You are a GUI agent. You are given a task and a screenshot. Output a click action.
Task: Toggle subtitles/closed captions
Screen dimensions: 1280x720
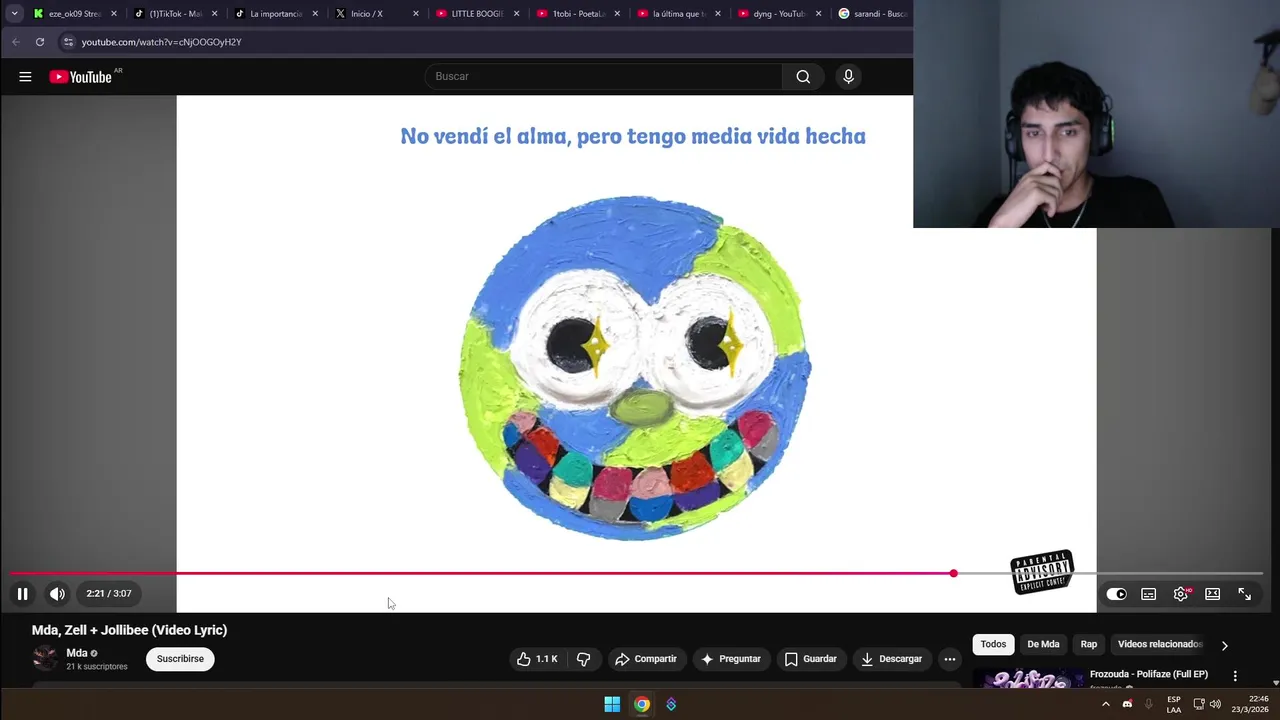1149,594
